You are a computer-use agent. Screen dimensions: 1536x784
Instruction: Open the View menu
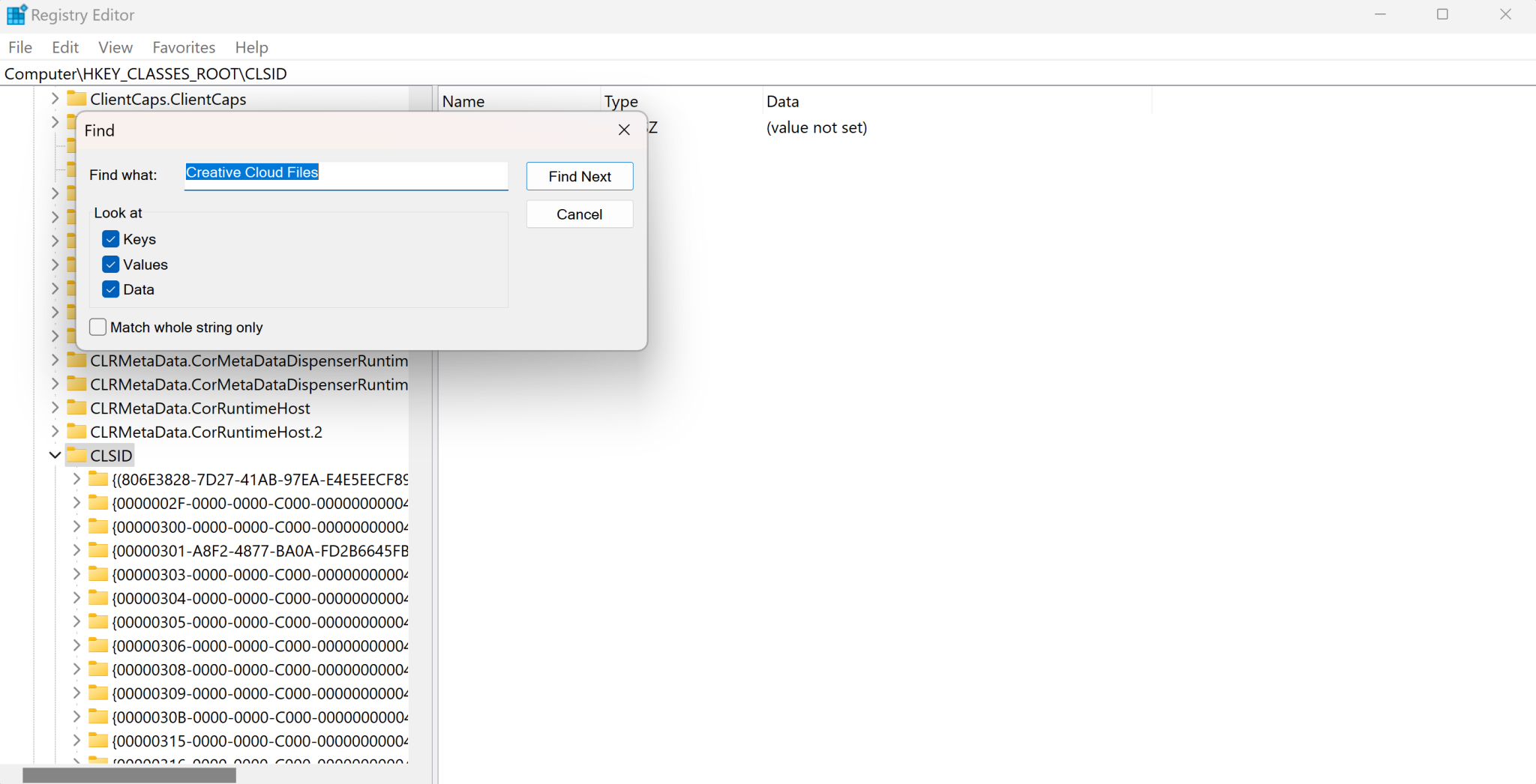click(x=115, y=47)
